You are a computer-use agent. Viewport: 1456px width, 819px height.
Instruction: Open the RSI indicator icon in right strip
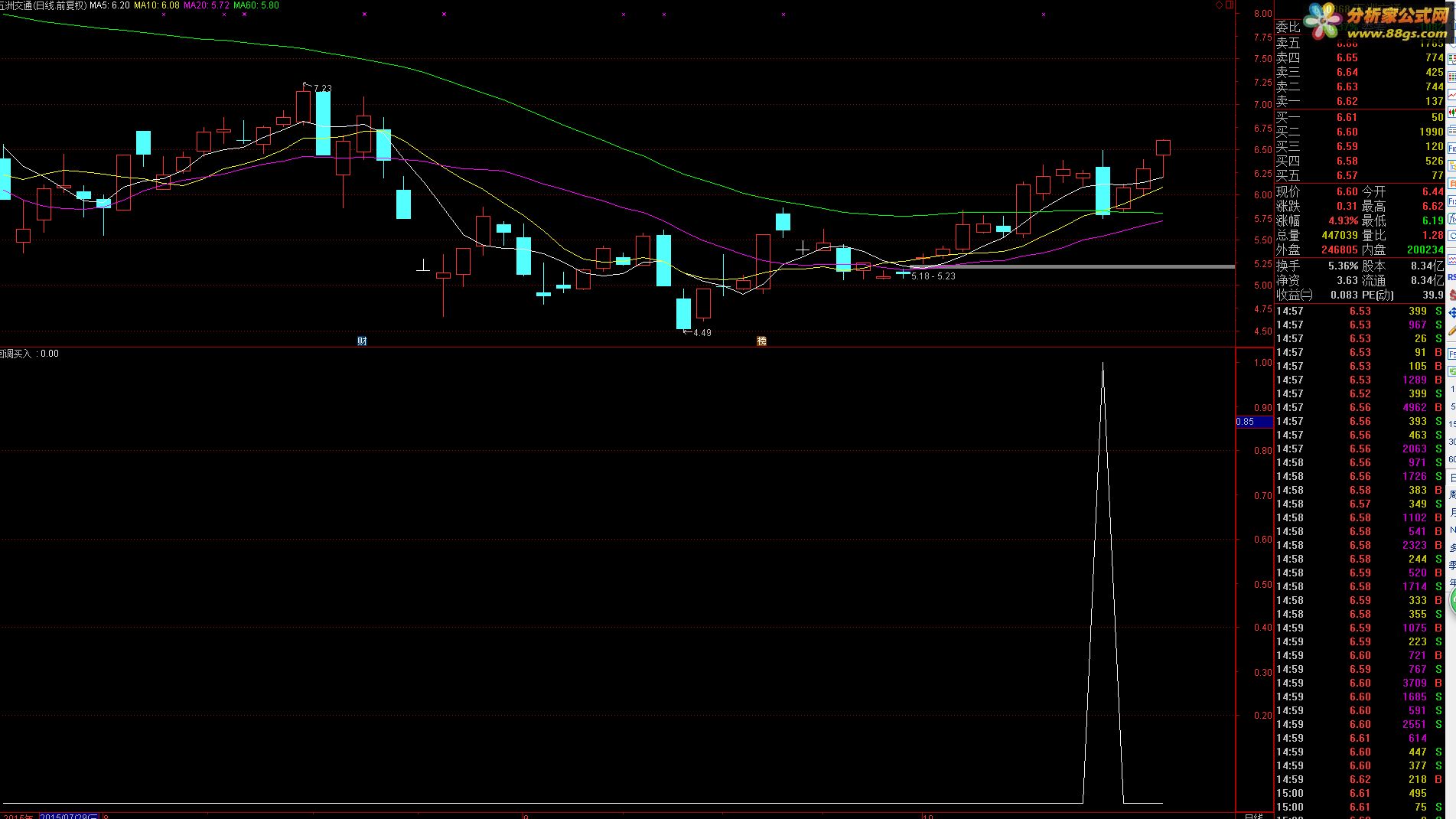(1452, 278)
